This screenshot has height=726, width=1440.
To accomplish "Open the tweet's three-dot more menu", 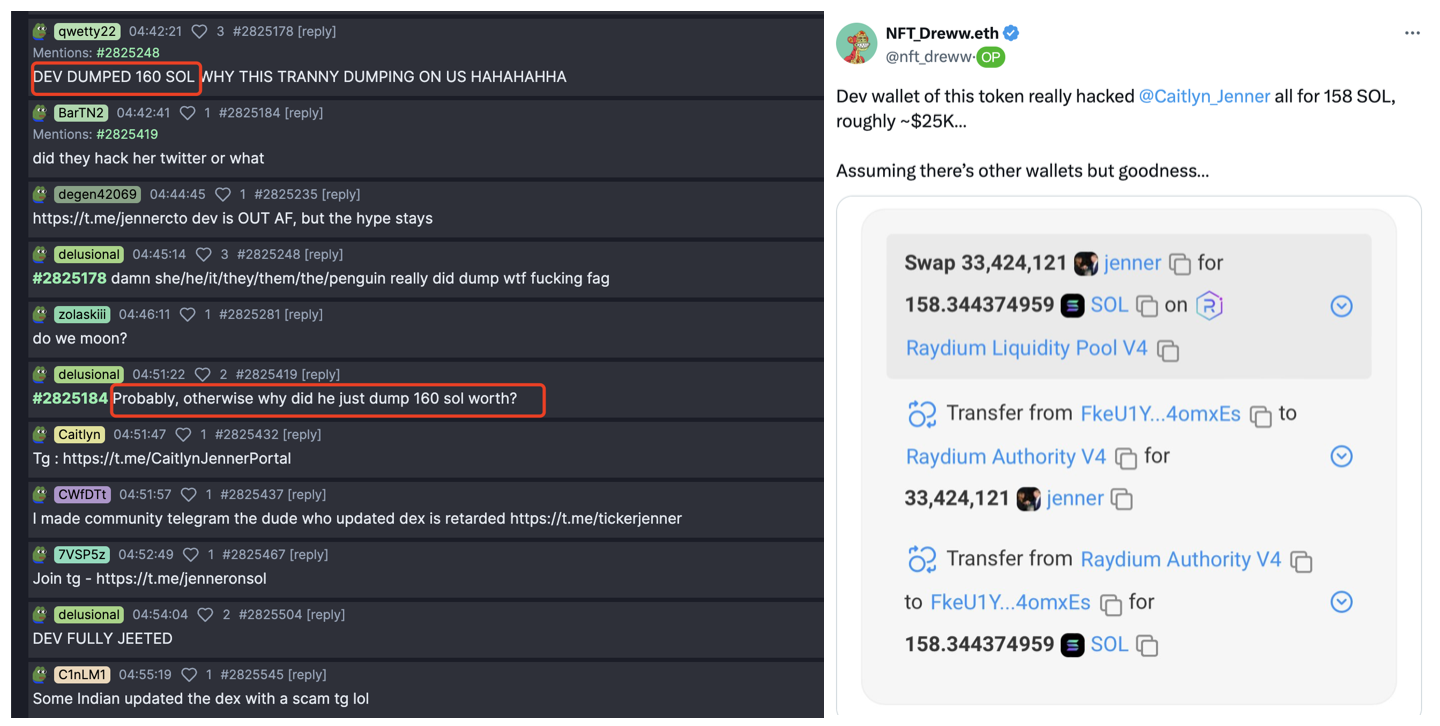I will click(x=1411, y=33).
